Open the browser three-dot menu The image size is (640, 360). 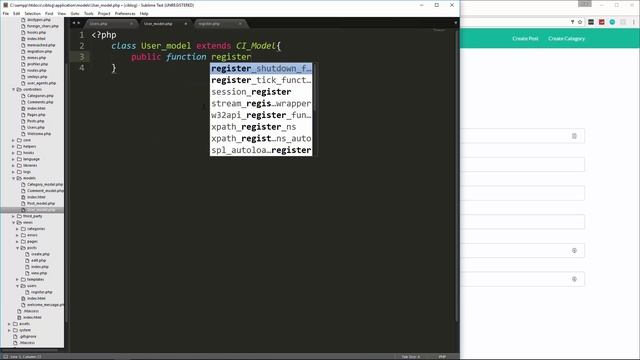[634, 22]
